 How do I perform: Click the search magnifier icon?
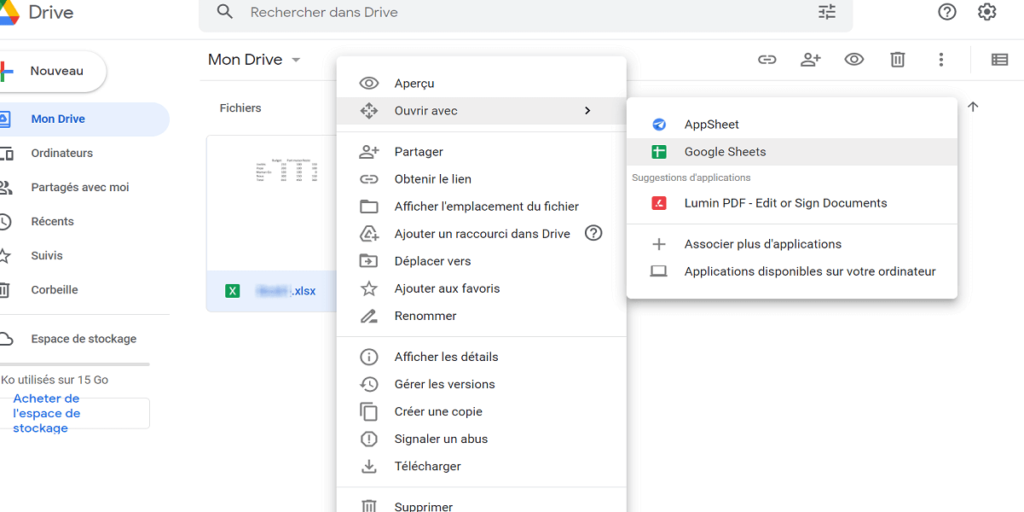tap(225, 12)
